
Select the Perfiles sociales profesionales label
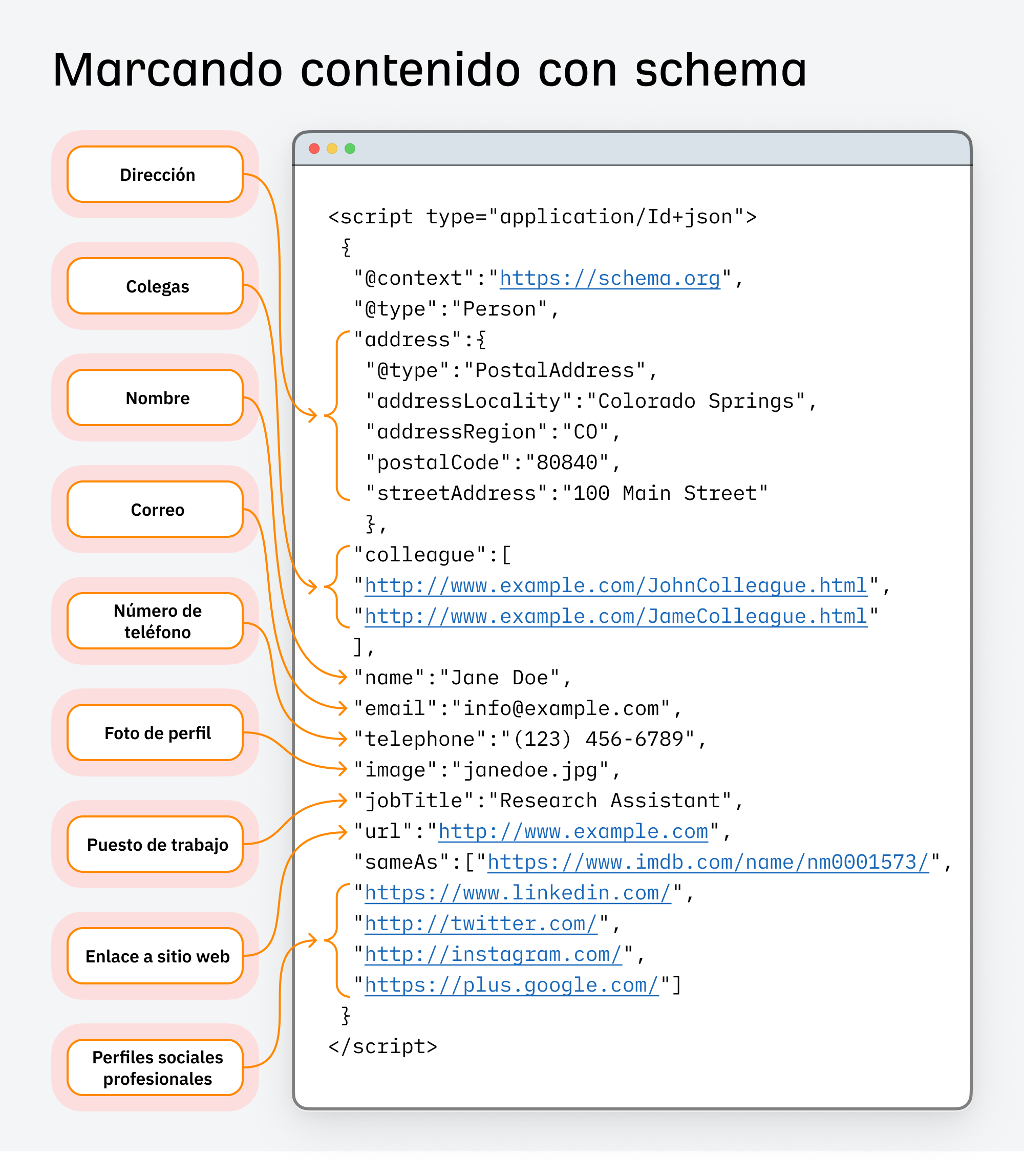157,1068
